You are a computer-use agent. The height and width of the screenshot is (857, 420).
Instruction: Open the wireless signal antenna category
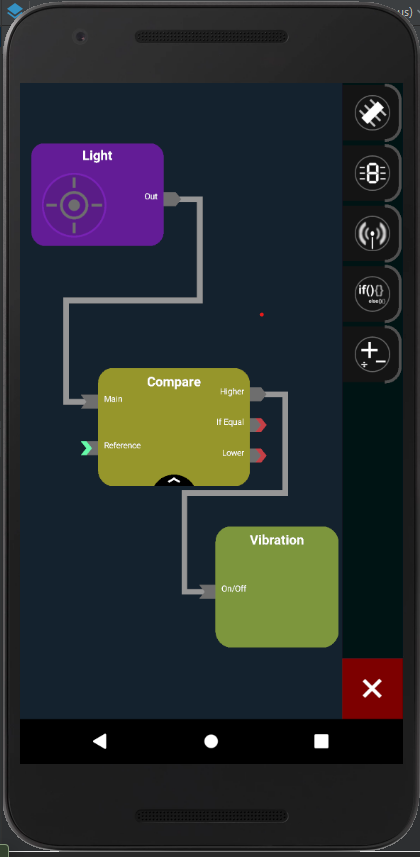click(x=372, y=233)
